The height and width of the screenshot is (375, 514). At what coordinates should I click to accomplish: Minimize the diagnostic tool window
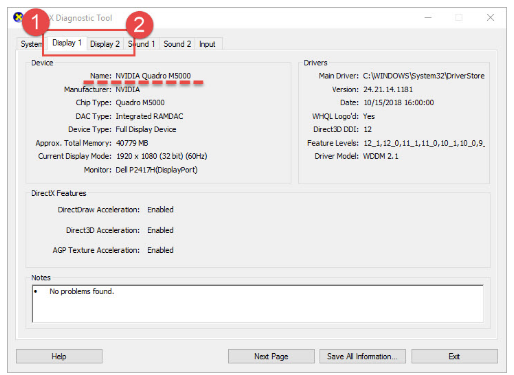[x=428, y=17]
